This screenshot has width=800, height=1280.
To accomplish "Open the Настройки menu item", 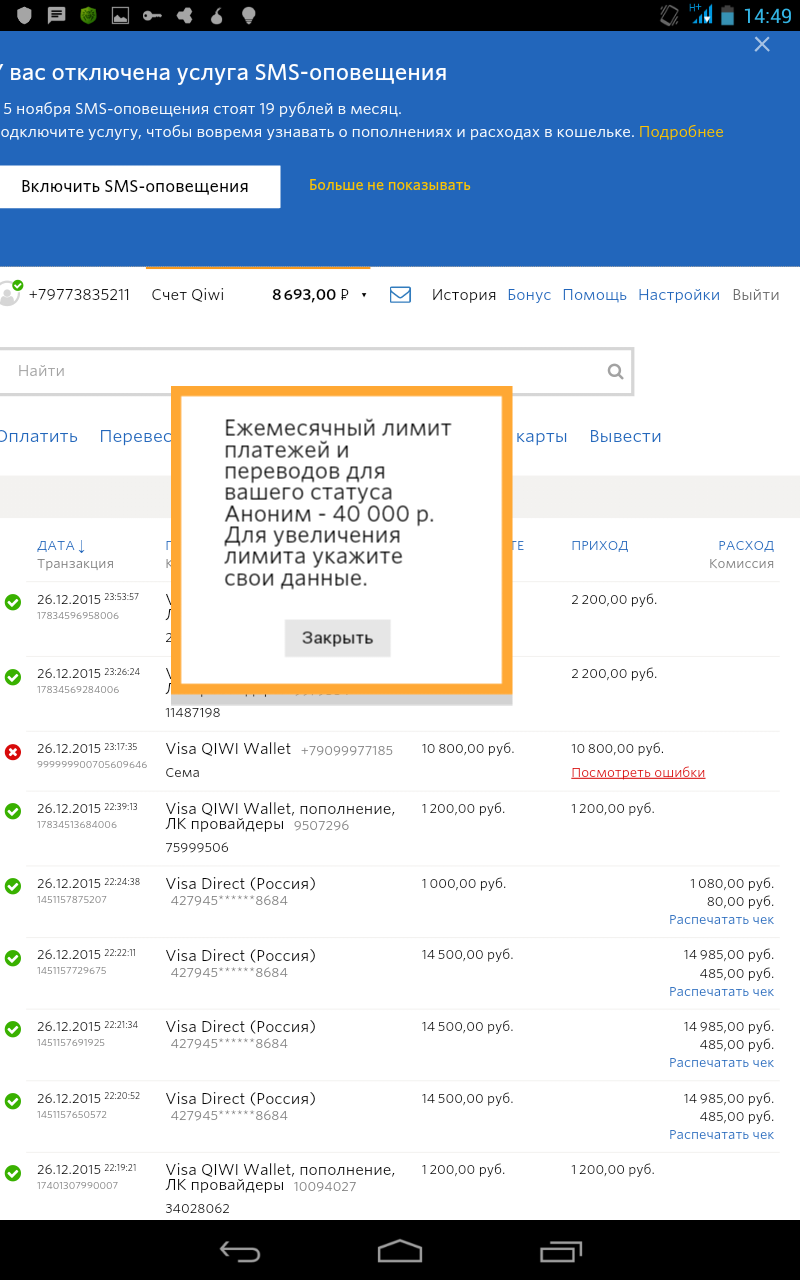I will pyautogui.click(x=679, y=295).
